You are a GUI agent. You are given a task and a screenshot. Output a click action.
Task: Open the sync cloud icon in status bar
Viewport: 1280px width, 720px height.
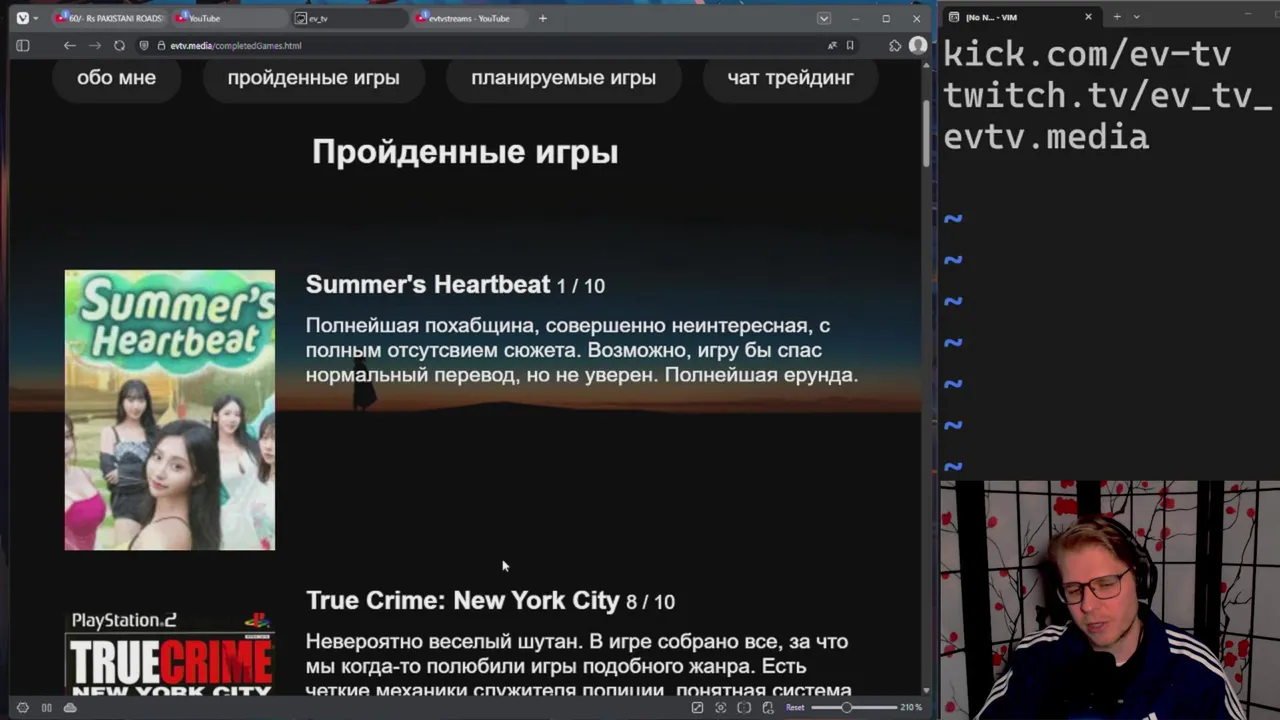(x=70, y=707)
